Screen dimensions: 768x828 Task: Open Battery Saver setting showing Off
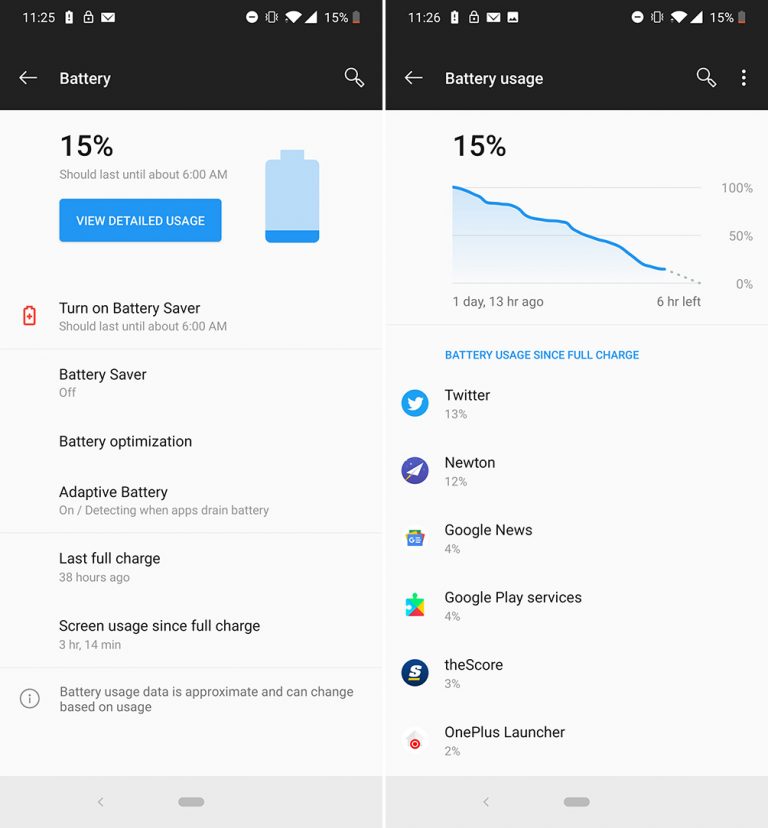191,382
